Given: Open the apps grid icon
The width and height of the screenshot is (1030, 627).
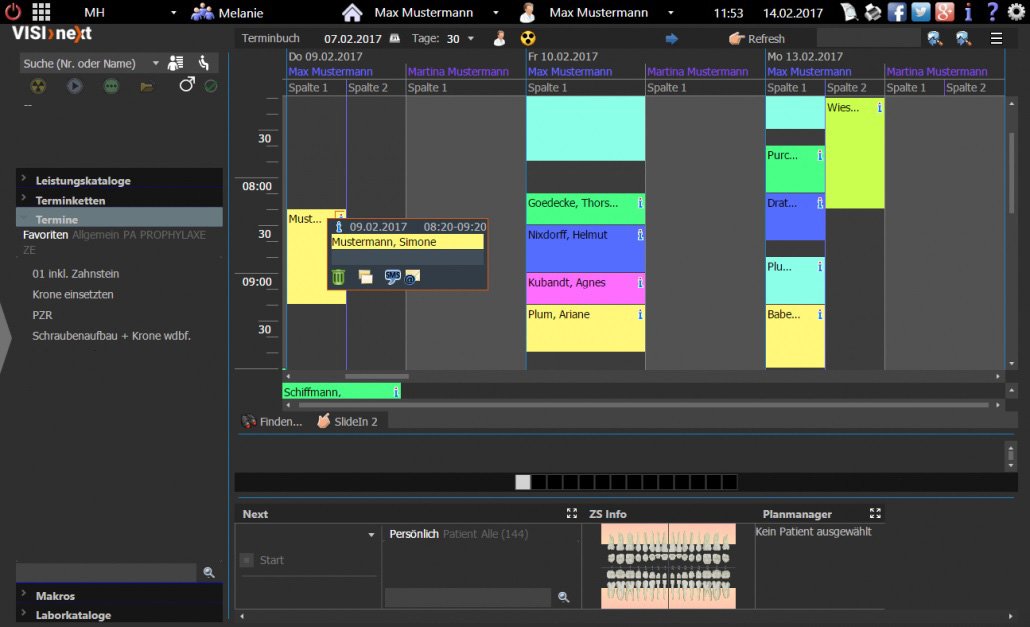Looking at the screenshot, I should click(41, 12).
